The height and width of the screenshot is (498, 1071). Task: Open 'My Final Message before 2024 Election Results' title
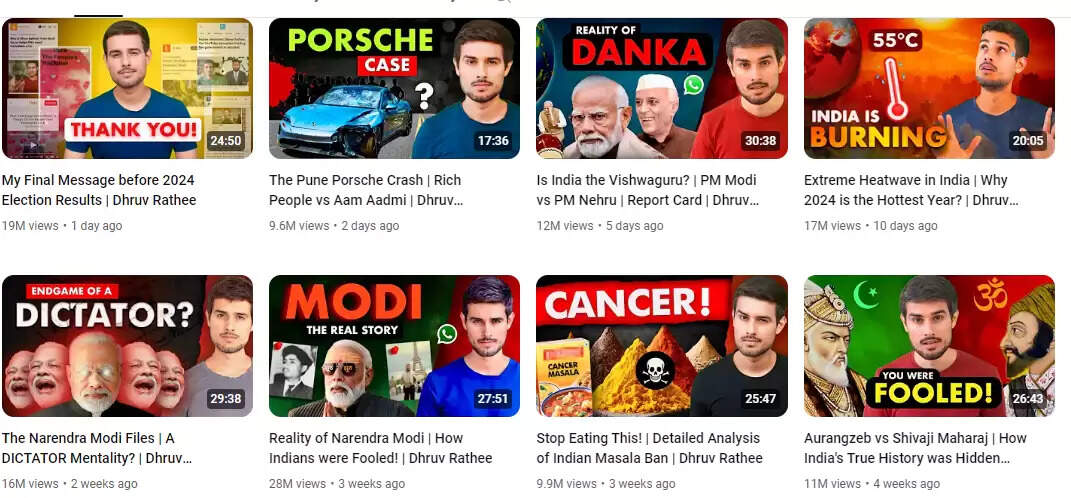(x=99, y=190)
